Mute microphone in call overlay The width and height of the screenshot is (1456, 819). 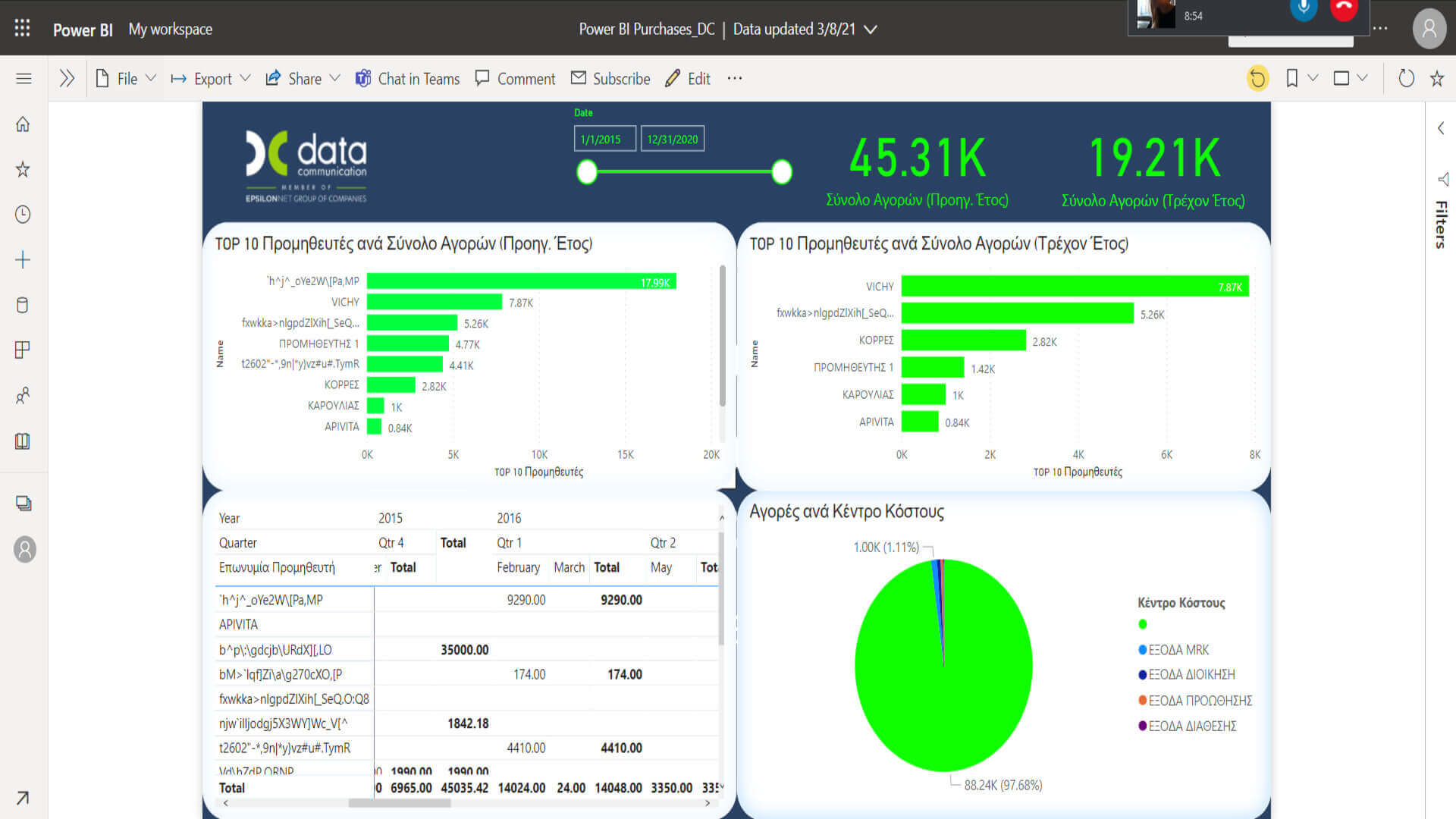pyautogui.click(x=1304, y=9)
